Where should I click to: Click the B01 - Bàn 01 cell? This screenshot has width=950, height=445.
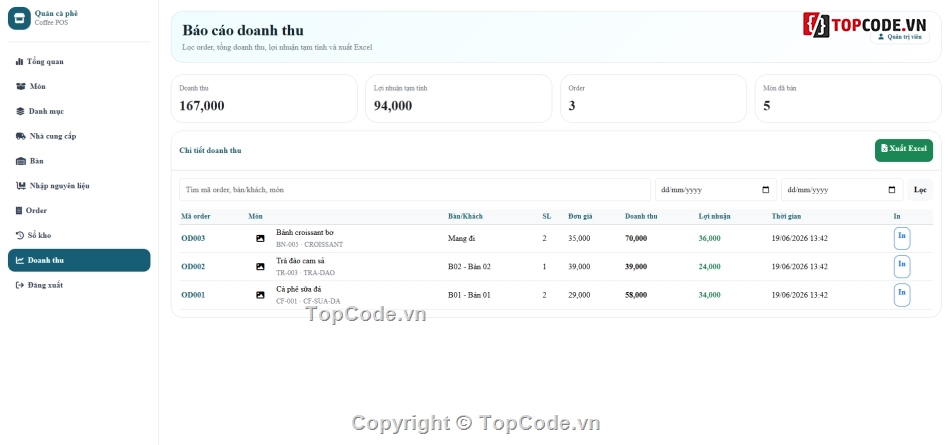pyautogui.click(x=470, y=295)
